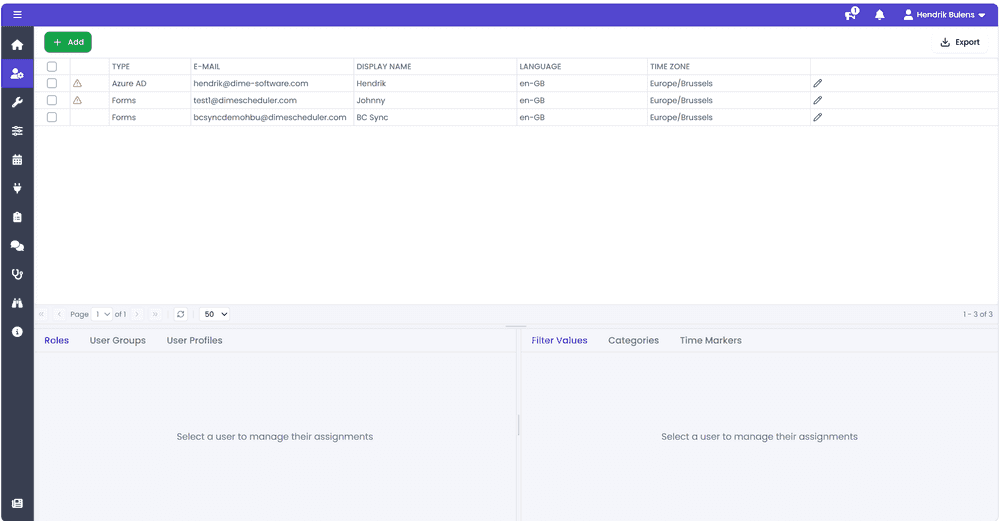
Task: Open the clipboard sidebar icon
Action: [x=17, y=217]
